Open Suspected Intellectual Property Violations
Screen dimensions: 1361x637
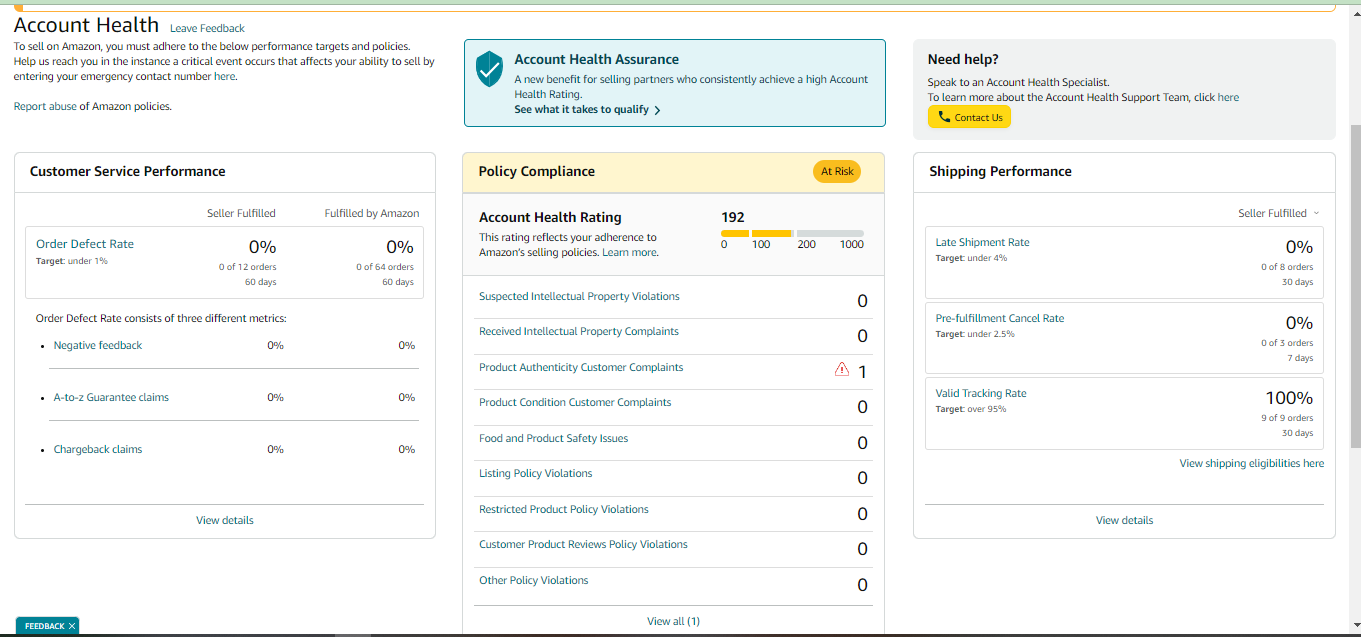click(x=579, y=296)
